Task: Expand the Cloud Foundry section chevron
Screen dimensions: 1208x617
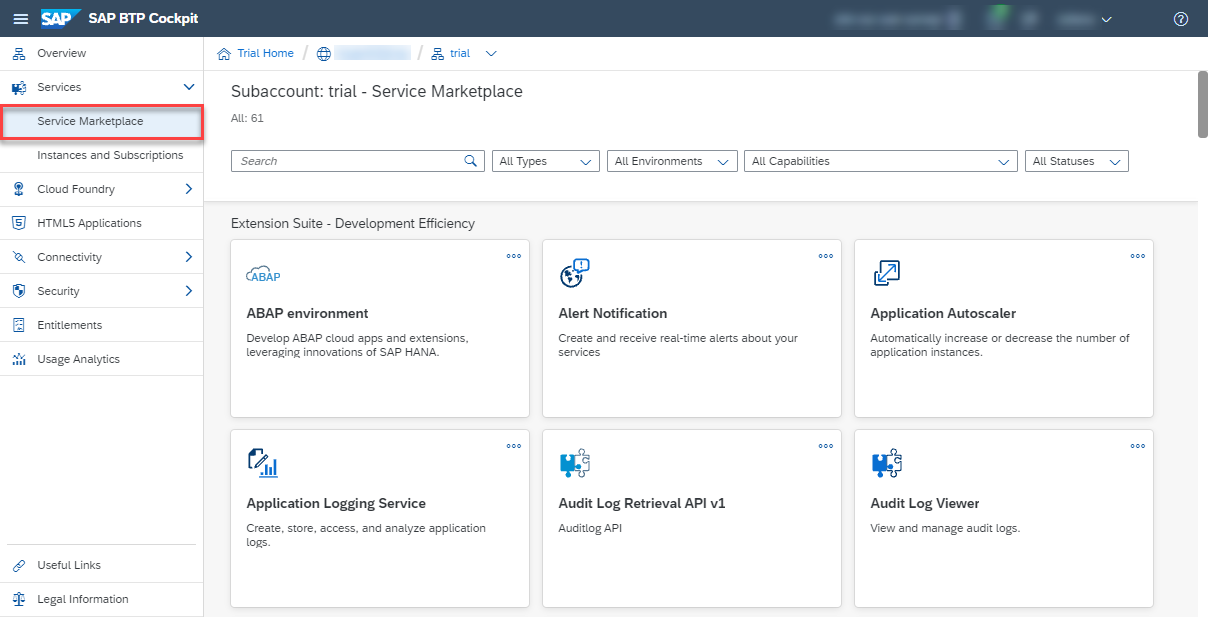Action: tap(189, 189)
